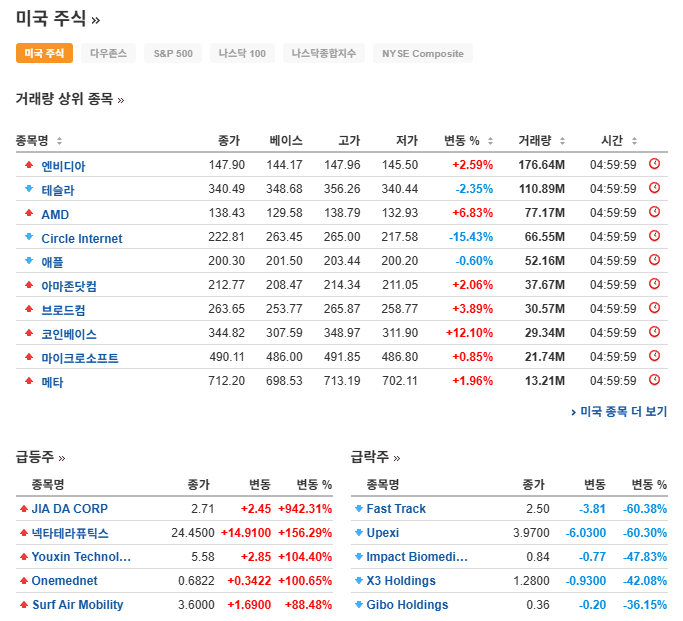Click the +942.31% change value
The width and height of the screenshot is (683, 621).
(x=305, y=509)
